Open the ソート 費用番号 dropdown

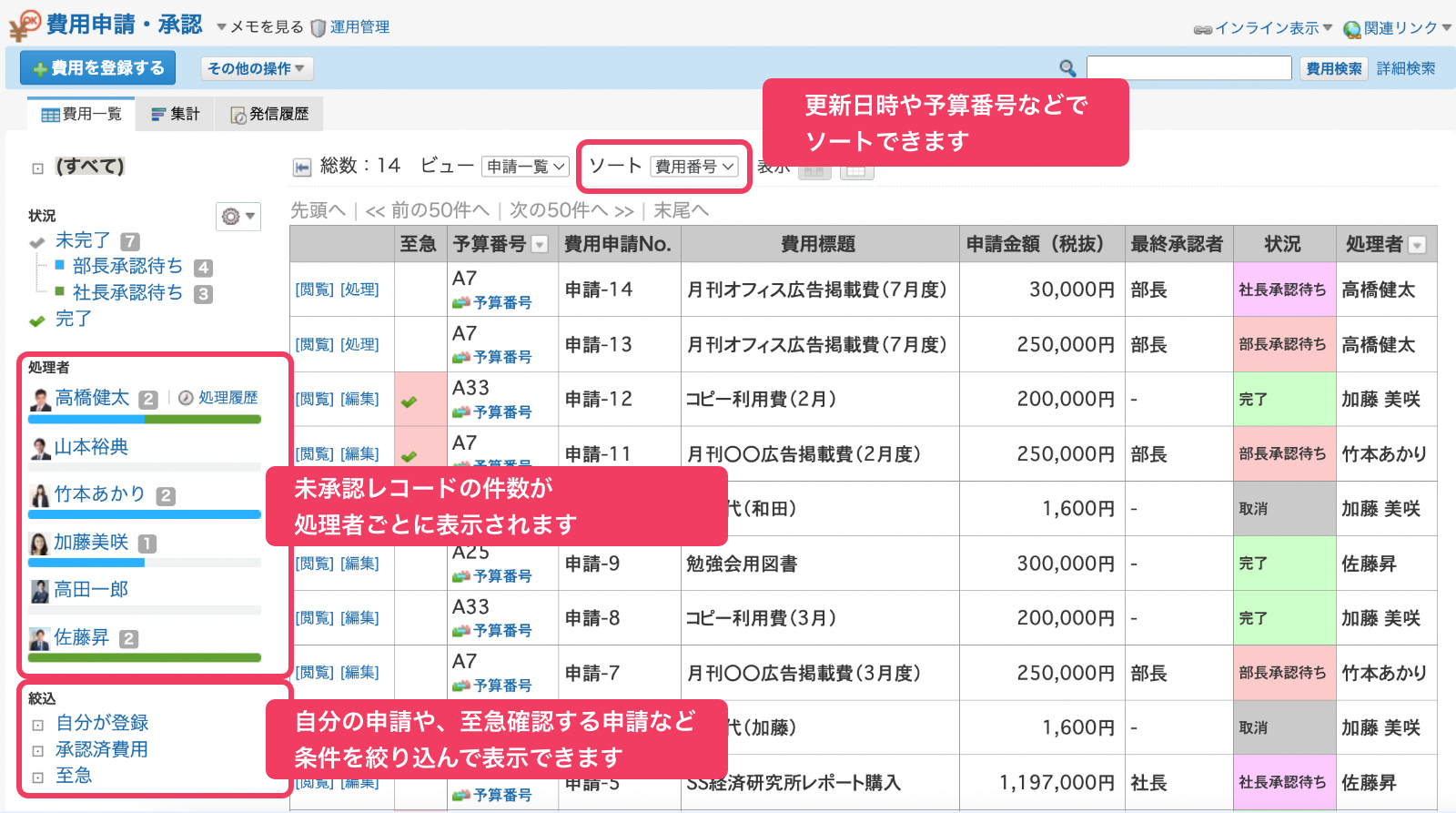(694, 167)
